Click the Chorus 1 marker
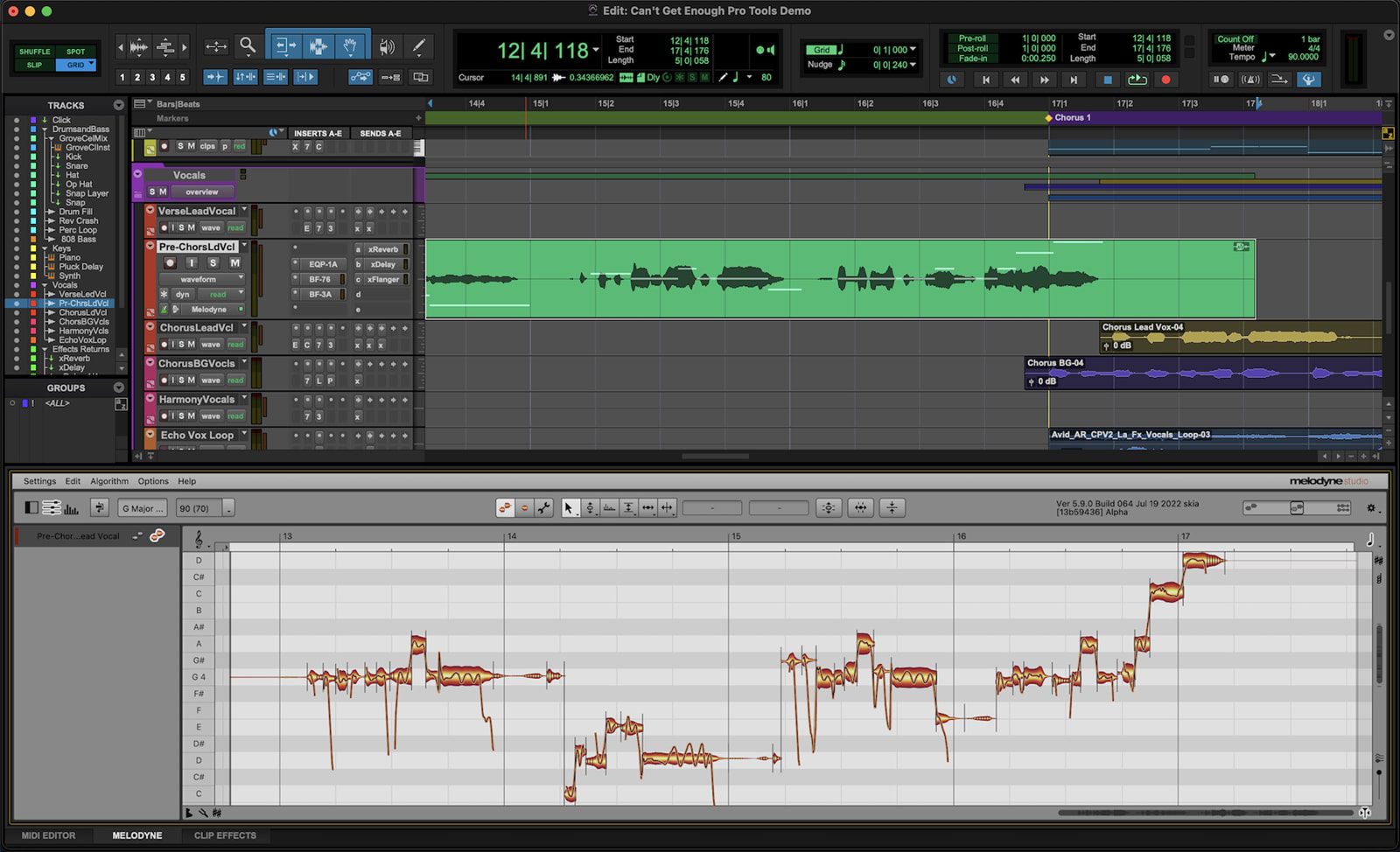This screenshot has height=852, width=1400. [x=1067, y=117]
